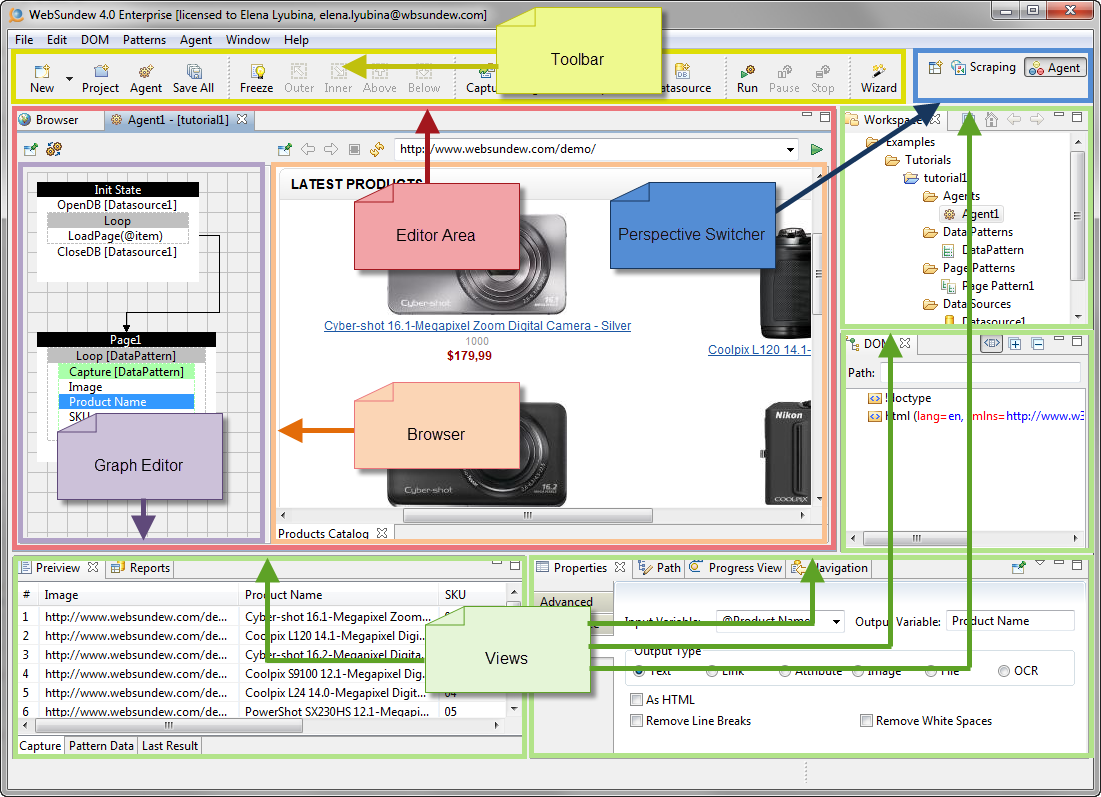Click the green Go arrow beside URL

(817, 149)
